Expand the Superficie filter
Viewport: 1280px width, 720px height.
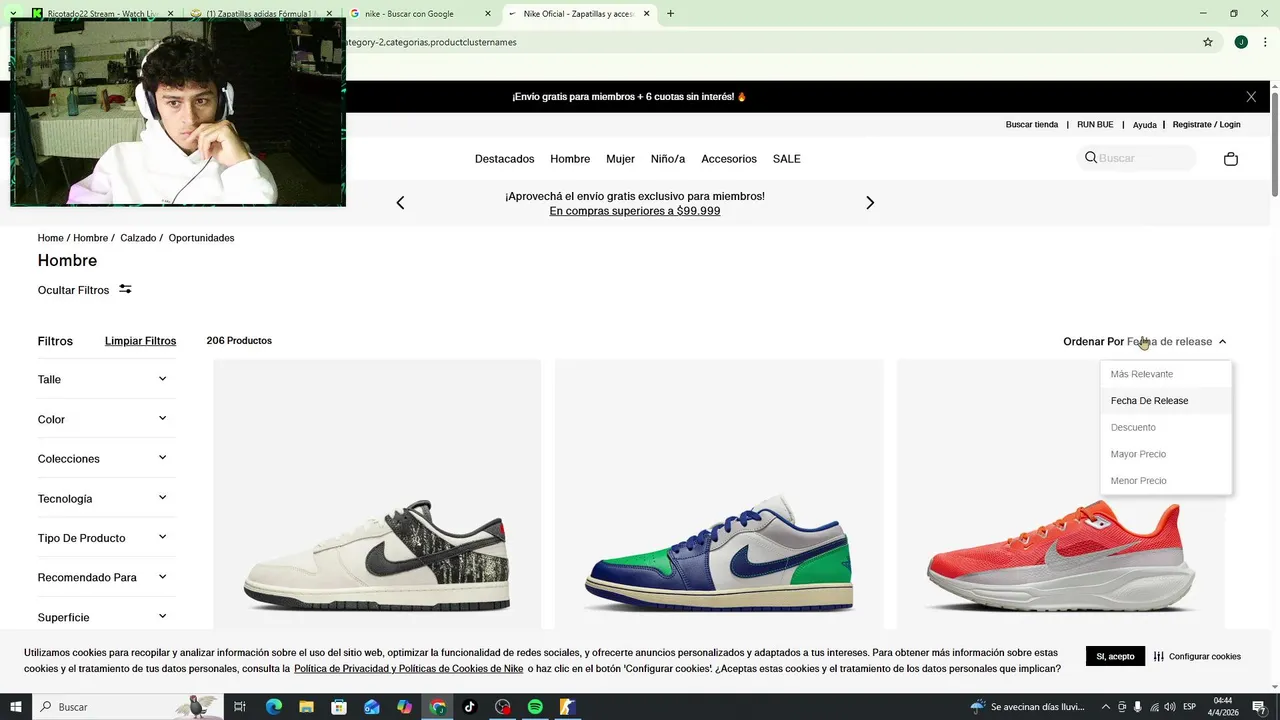pos(106,617)
